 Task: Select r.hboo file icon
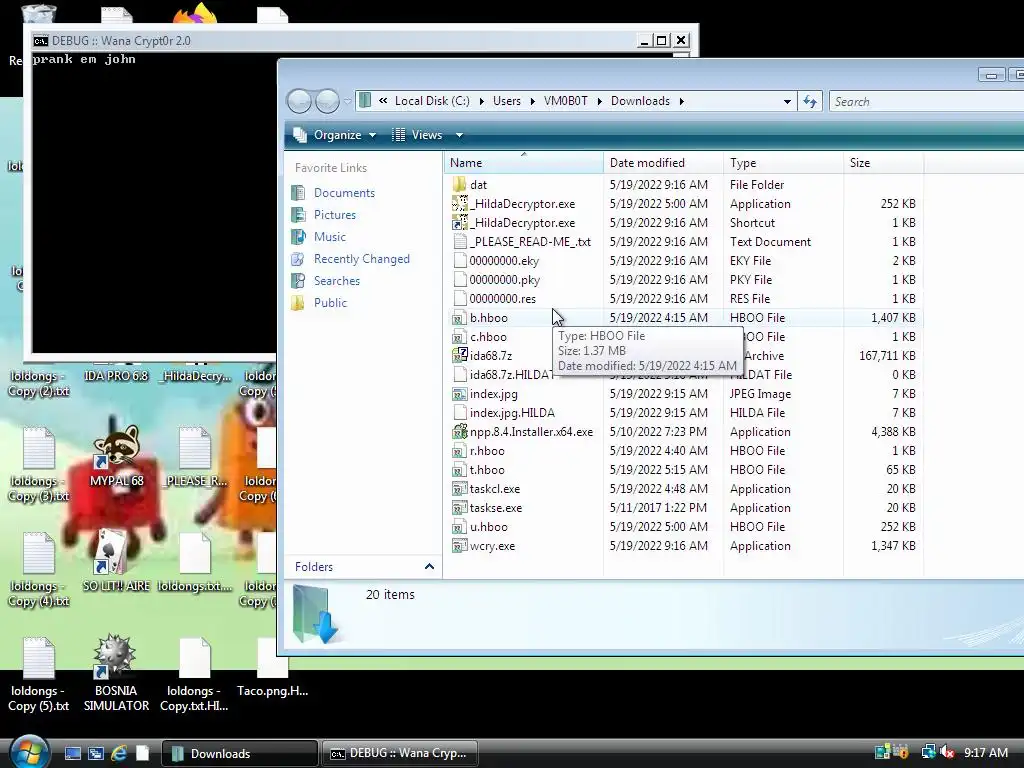click(460, 451)
